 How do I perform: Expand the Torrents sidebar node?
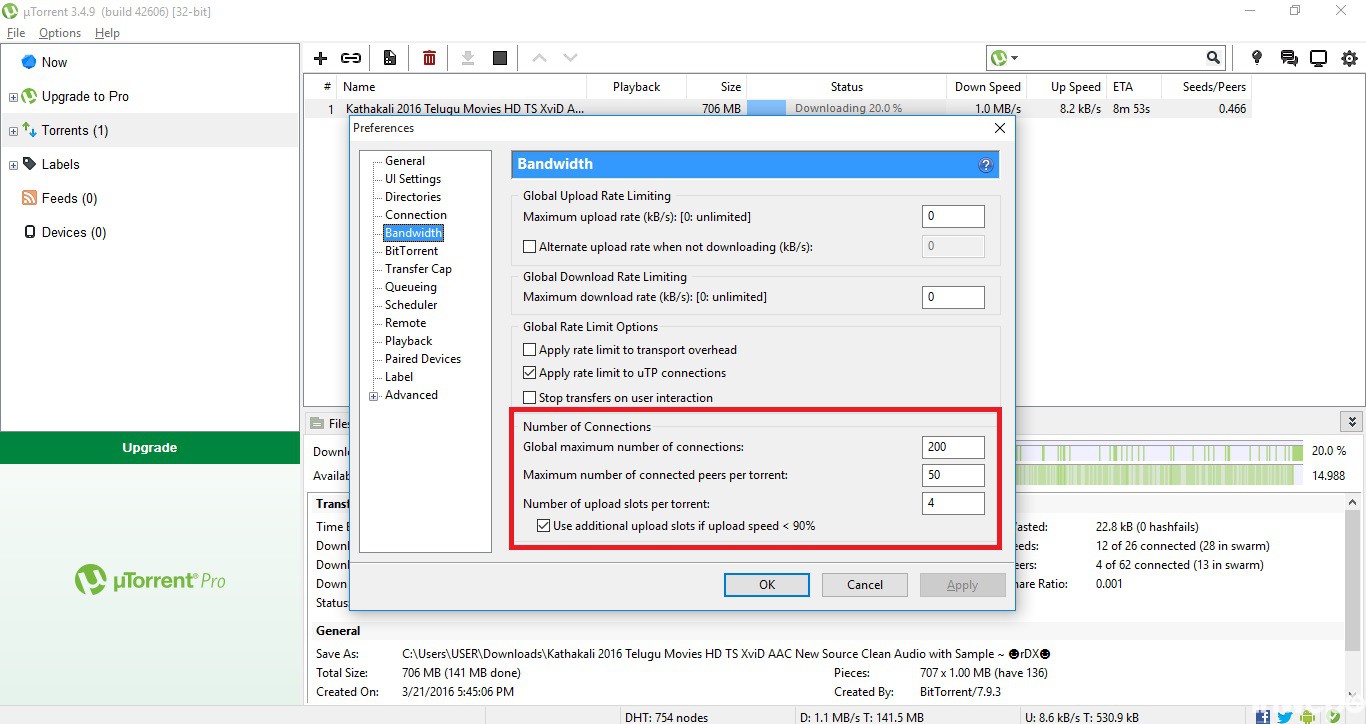pos(13,131)
